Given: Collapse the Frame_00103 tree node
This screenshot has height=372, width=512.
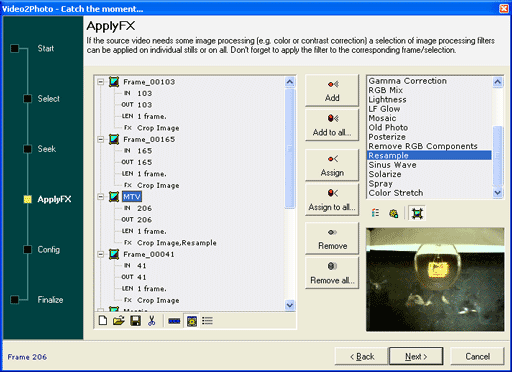Looking at the screenshot, I should tap(100, 82).
